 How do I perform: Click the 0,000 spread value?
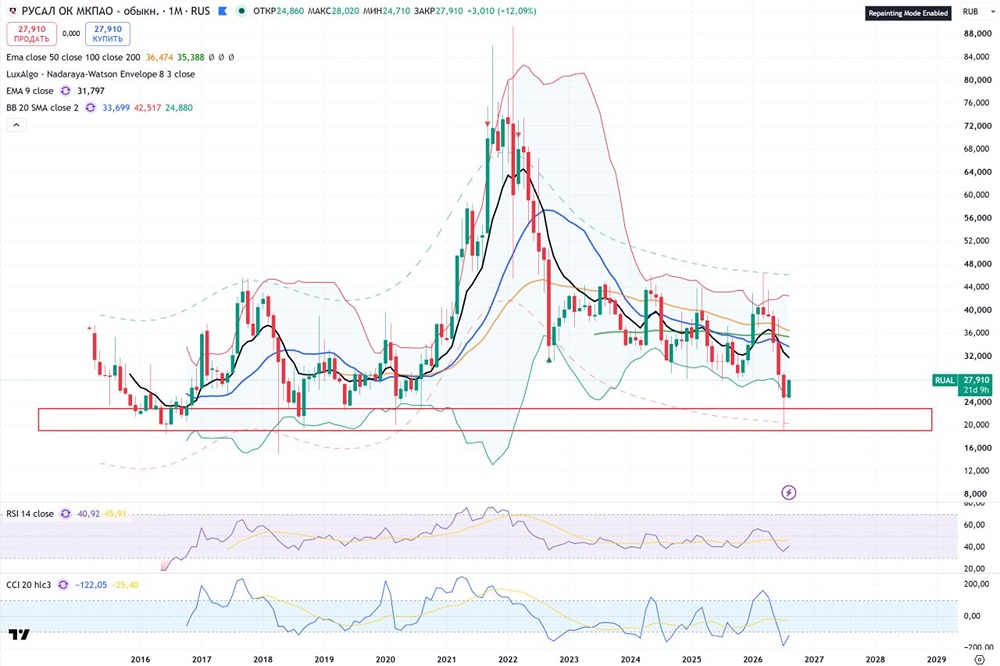coord(71,34)
